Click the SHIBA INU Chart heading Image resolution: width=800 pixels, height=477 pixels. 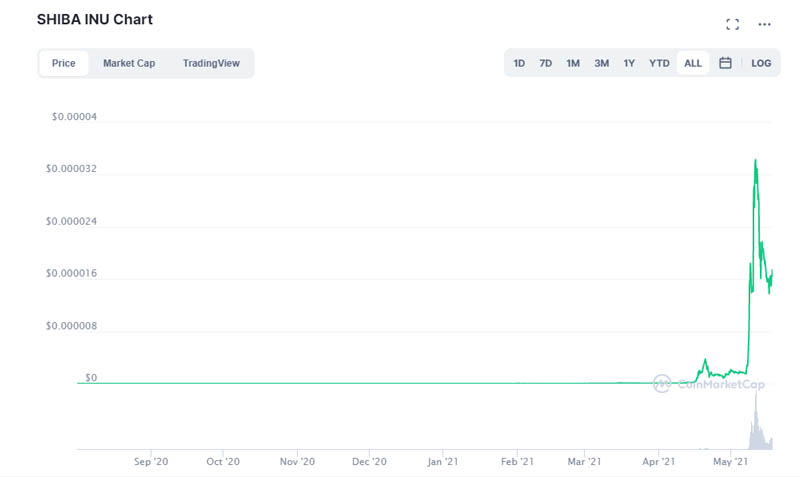[x=95, y=19]
